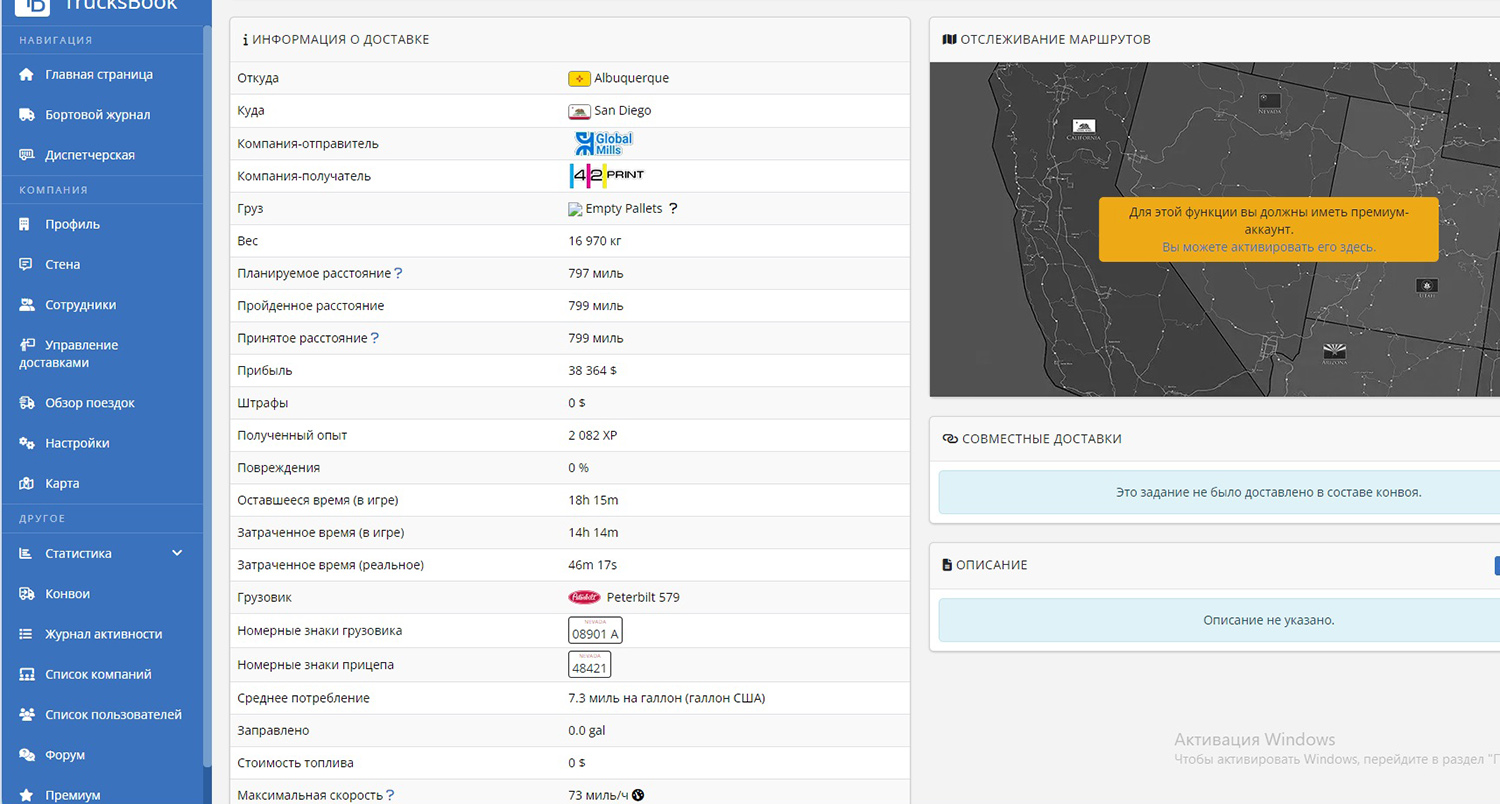The image size is (1500, 804).
Task: Click the truck icon beside Обзор поездок
Action: point(27,403)
